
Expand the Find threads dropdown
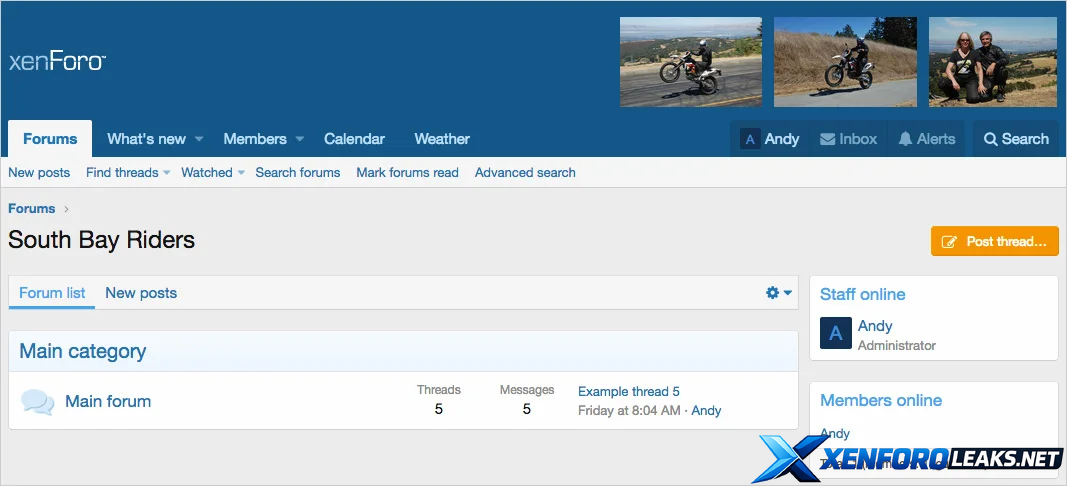167,173
